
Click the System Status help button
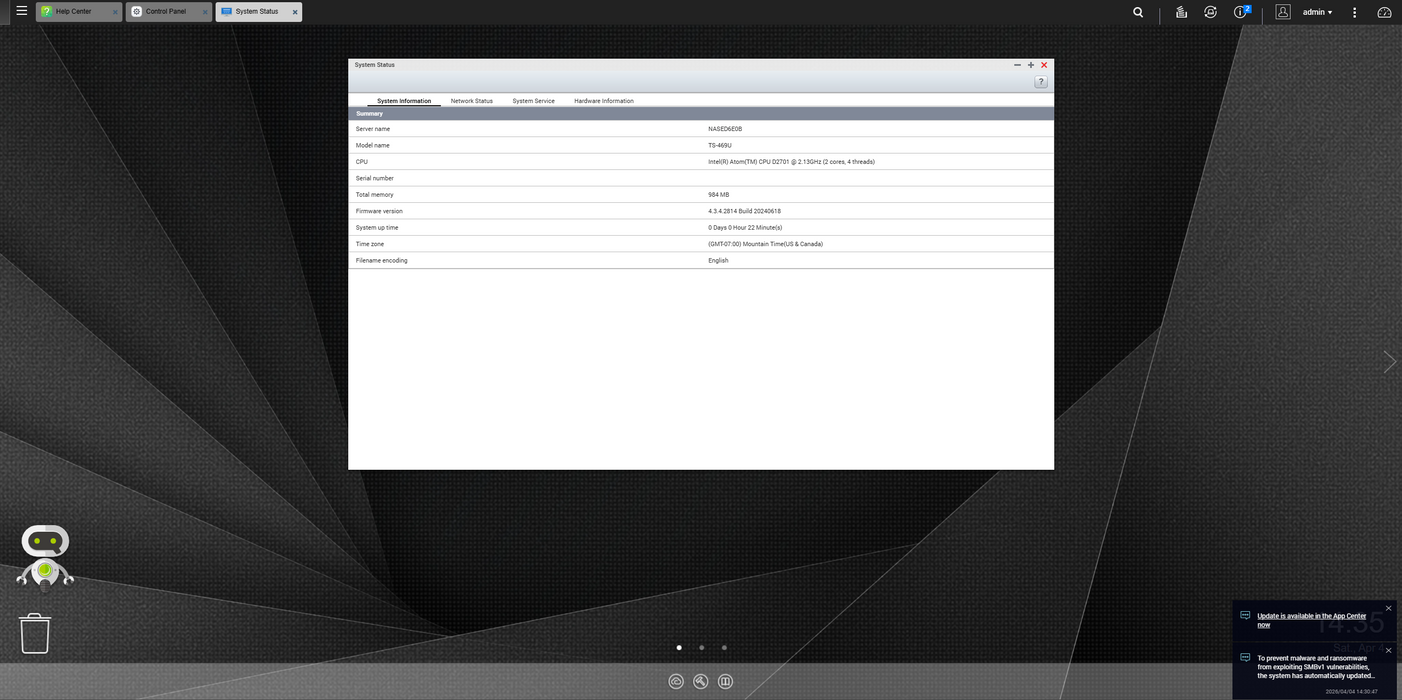pos(1040,82)
